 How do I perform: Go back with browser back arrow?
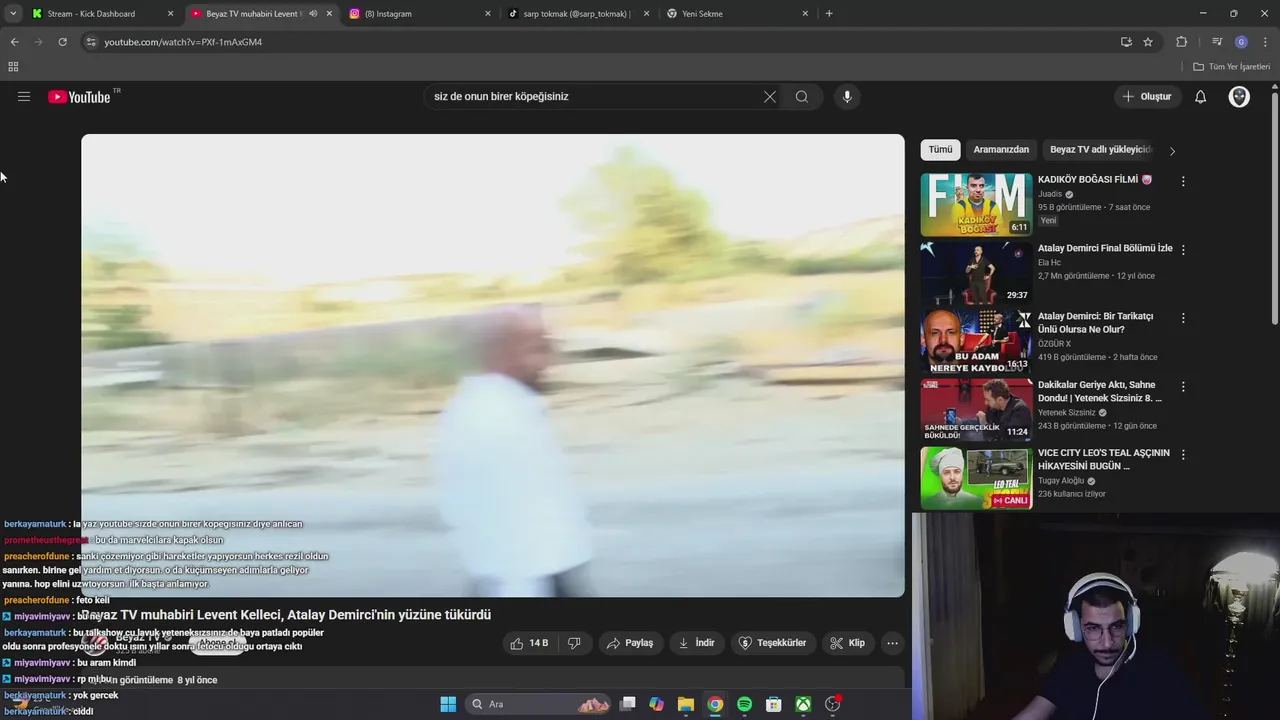[x=14, y=42]
